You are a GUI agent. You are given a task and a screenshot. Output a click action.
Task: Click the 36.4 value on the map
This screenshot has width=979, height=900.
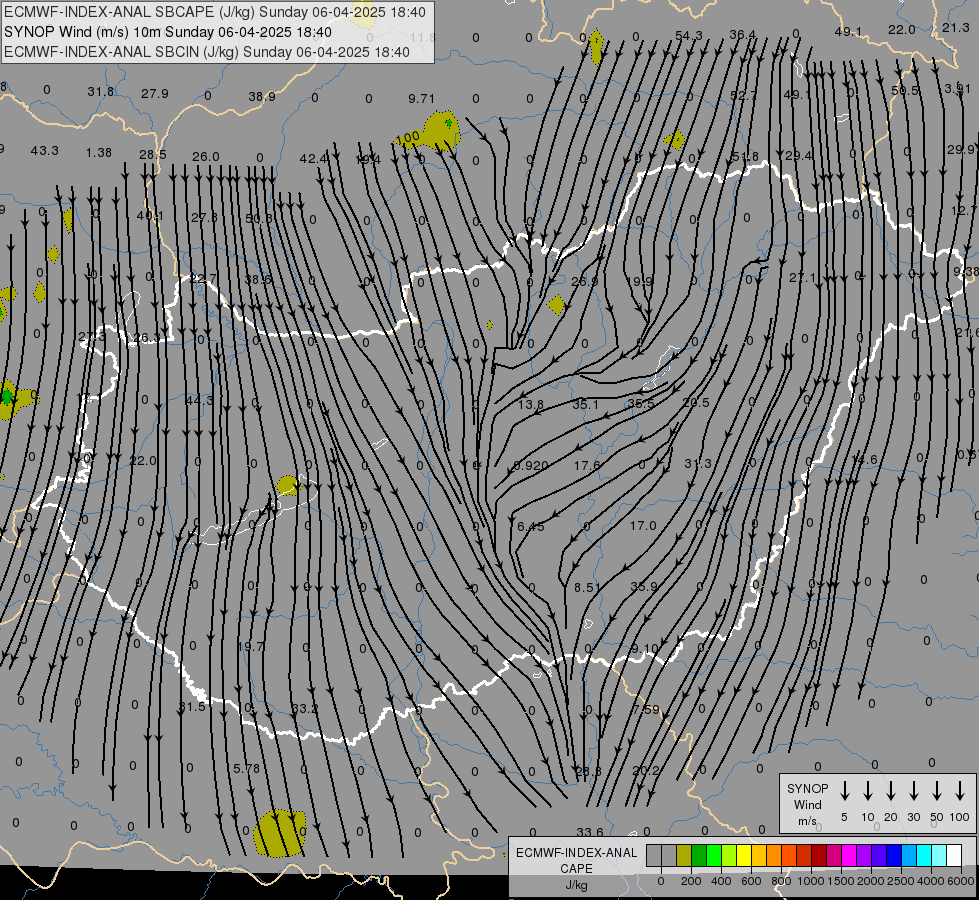742,35
